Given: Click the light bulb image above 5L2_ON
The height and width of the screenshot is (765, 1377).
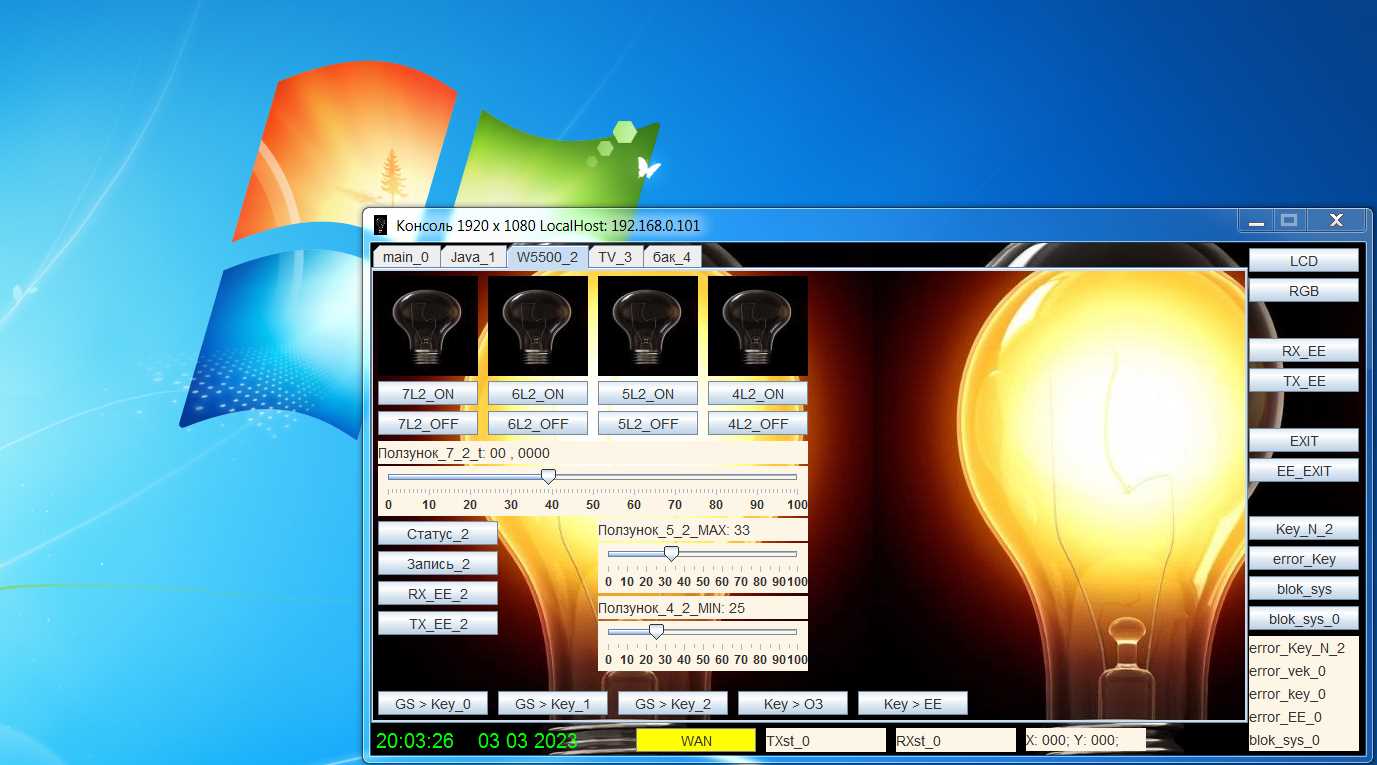Looking at the screenshot, I should (x=647, y=326).
